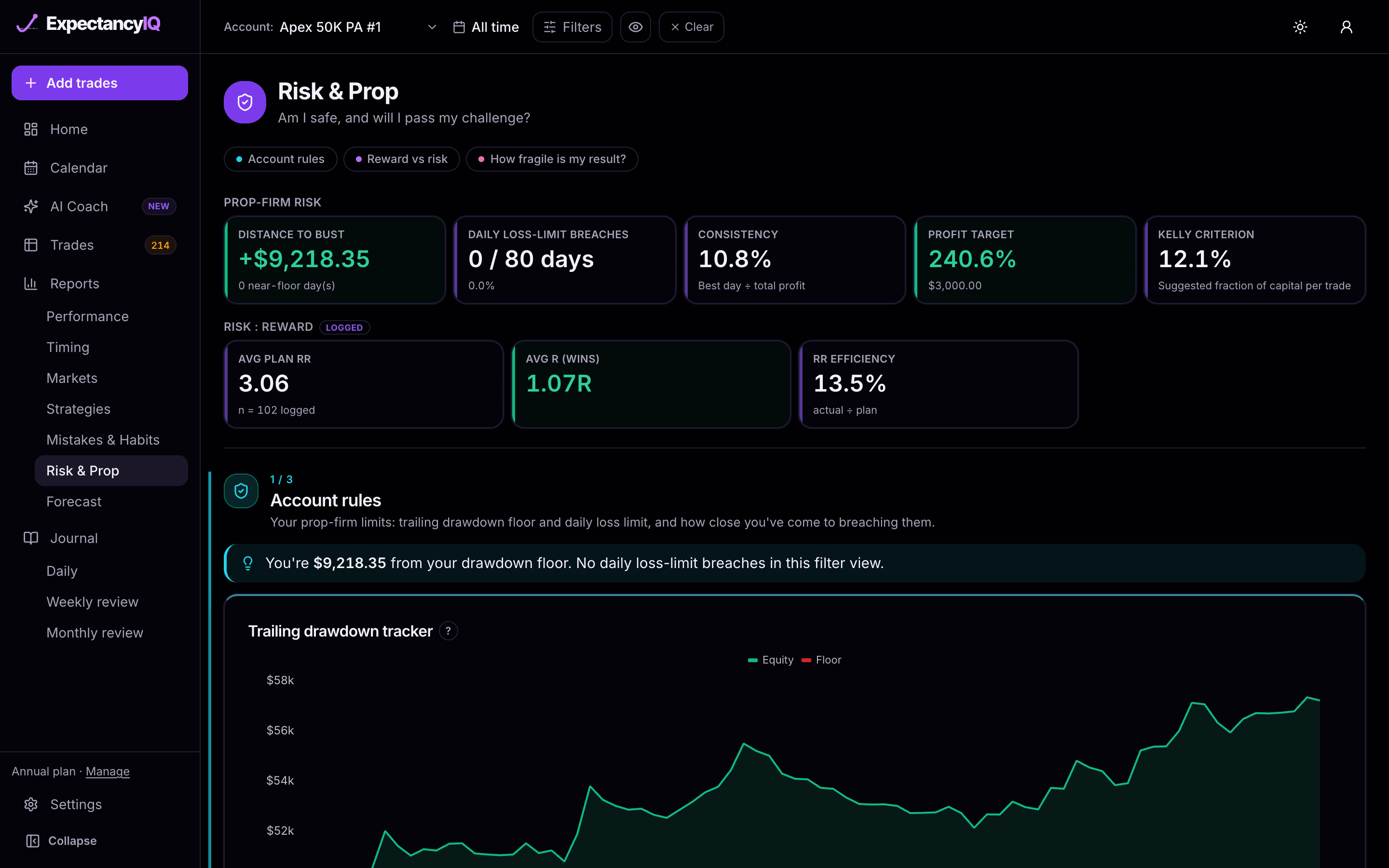Click the teal Account rules shield icon
The image size is (1389, 868).
(241, 491)
